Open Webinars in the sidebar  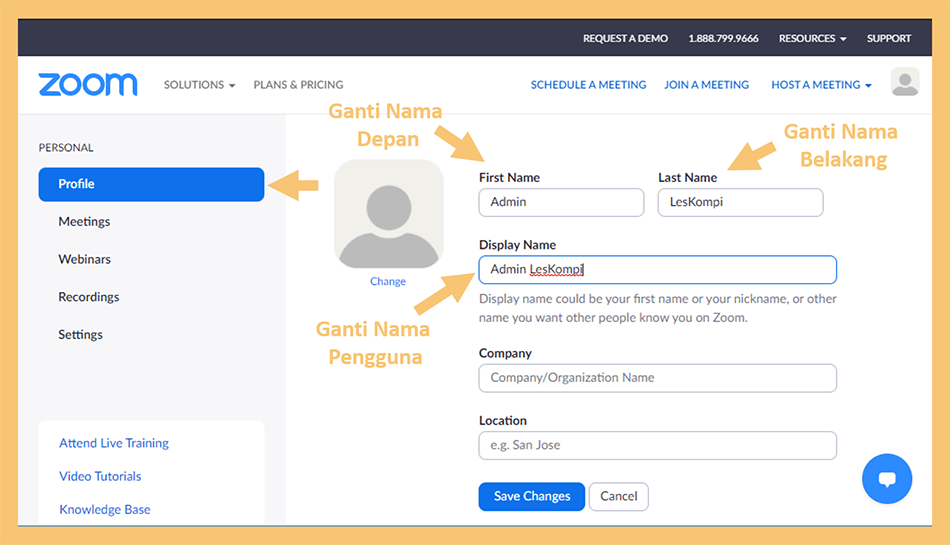[x=84, y=259]
